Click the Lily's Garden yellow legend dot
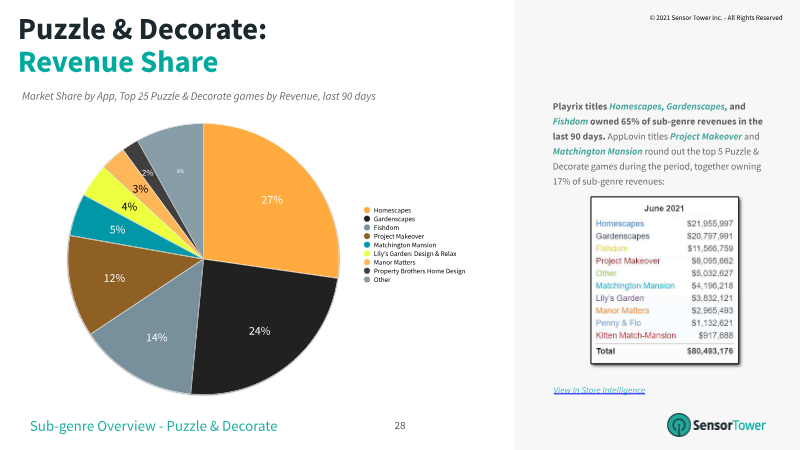Viewport: 800px width, 450px height. pos(367,254)
